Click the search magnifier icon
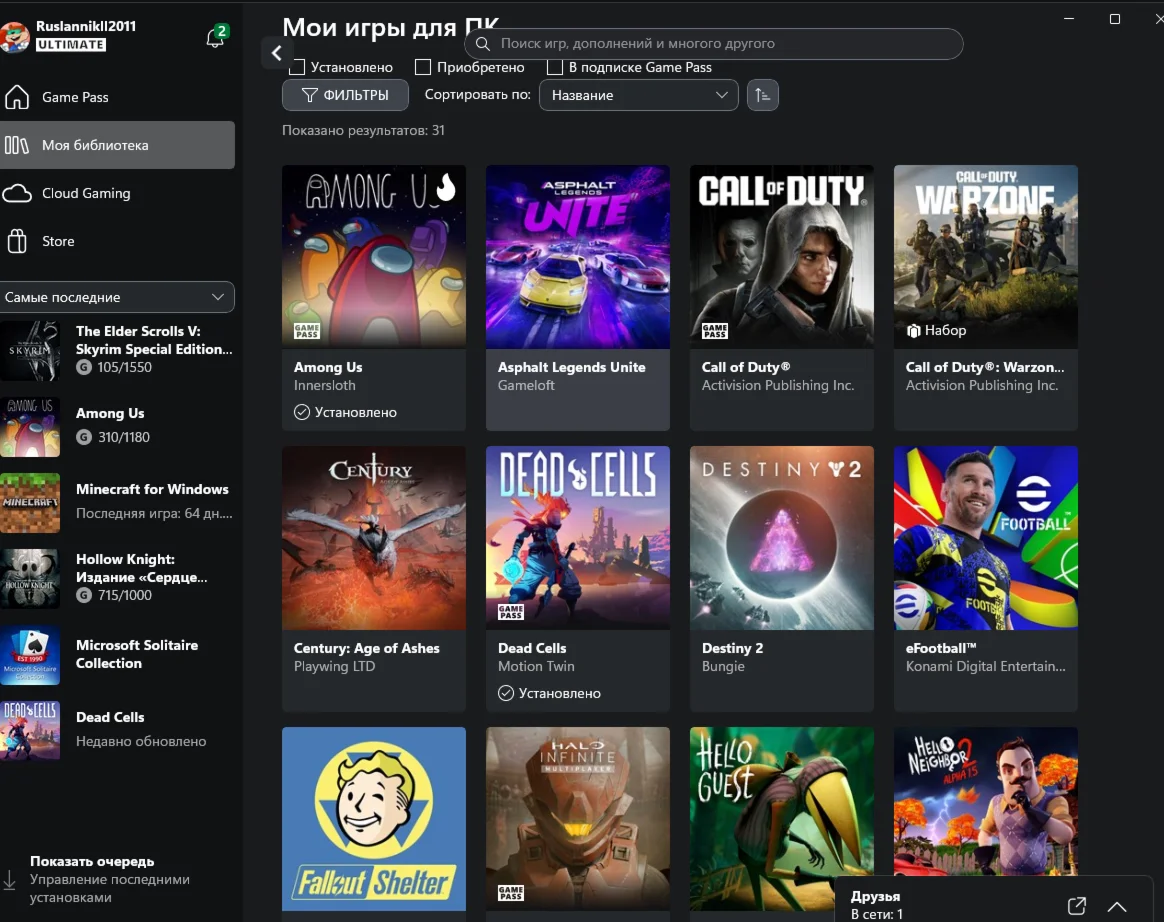The height and width of the screenshot is (922, 1164). pyautogui.click(x=483, y=44)
